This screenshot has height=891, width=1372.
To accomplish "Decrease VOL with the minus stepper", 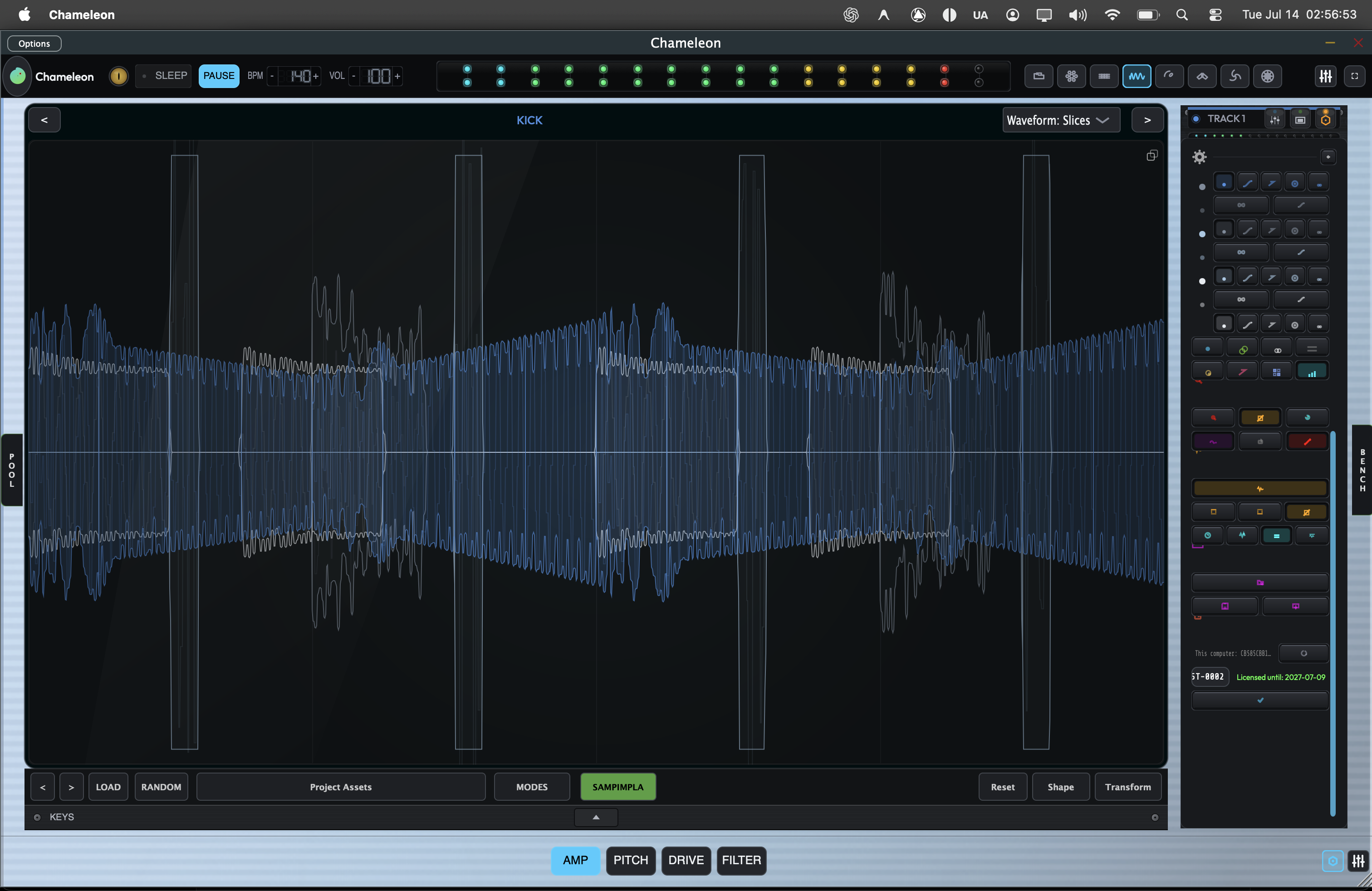I will tap(353, 76).
